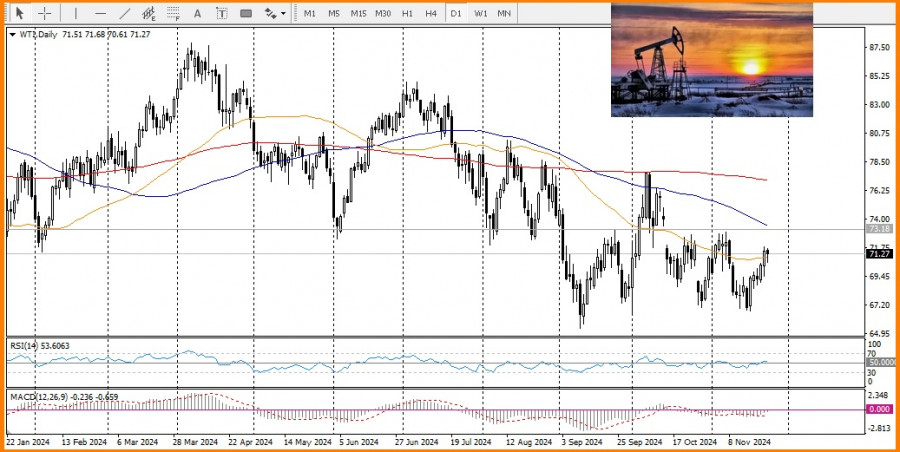Switch to the MN monthly timeframe

(504, 13)
